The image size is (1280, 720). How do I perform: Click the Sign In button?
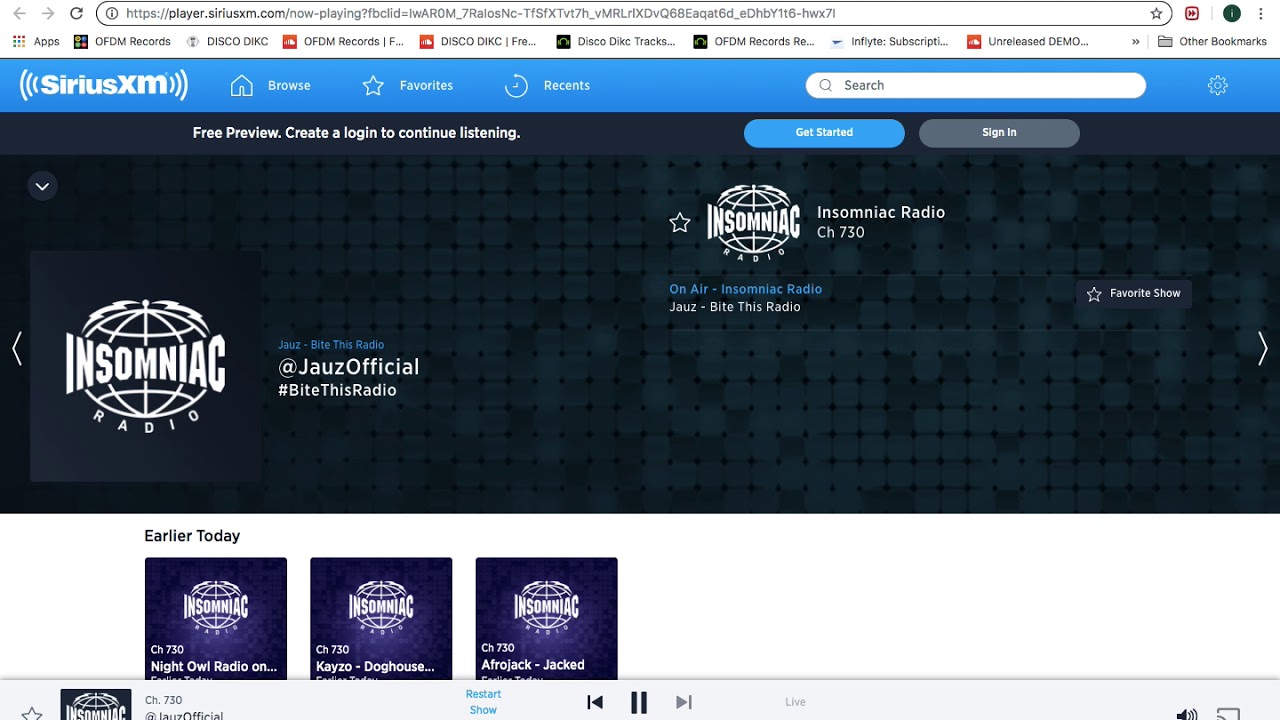coord(999,132)
